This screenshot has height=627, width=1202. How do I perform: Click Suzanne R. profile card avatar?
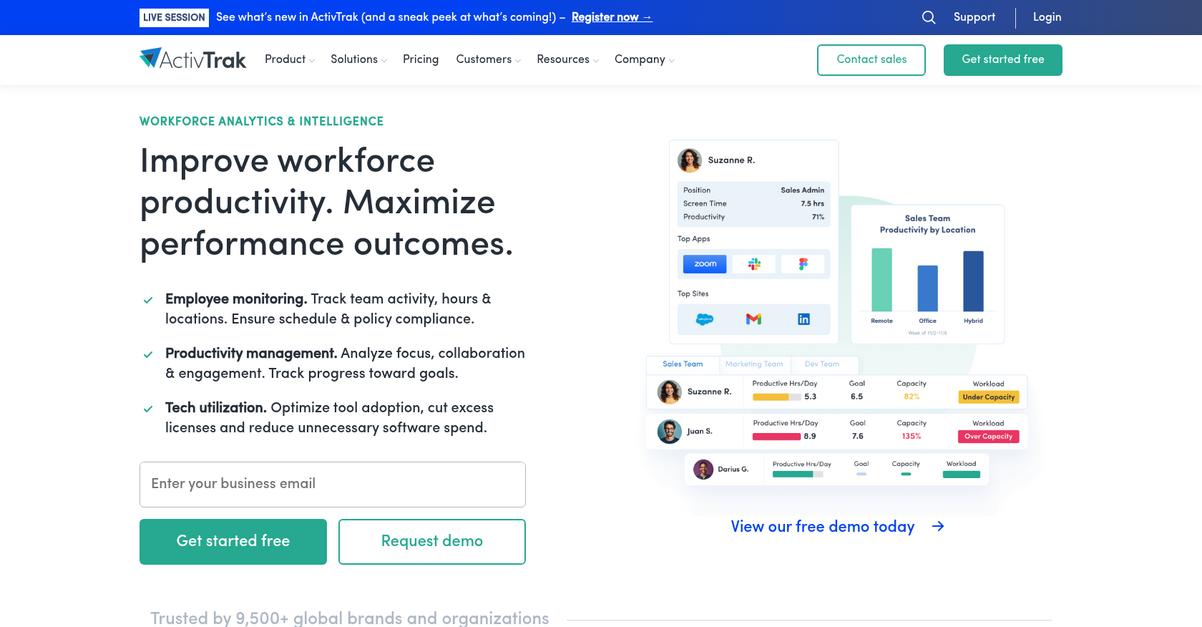[x=689, y=160]
